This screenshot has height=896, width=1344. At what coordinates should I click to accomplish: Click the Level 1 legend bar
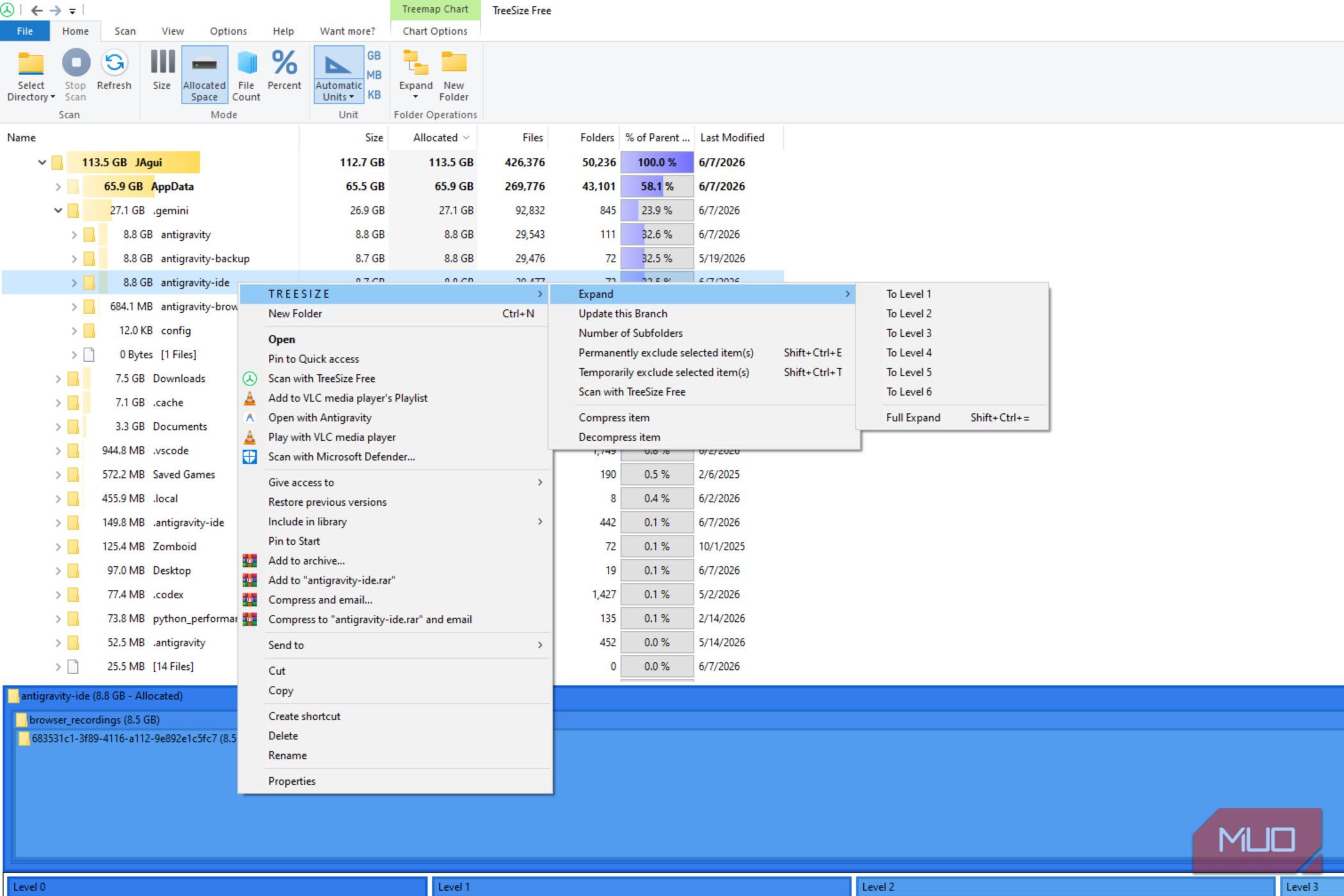pos(641,886)
